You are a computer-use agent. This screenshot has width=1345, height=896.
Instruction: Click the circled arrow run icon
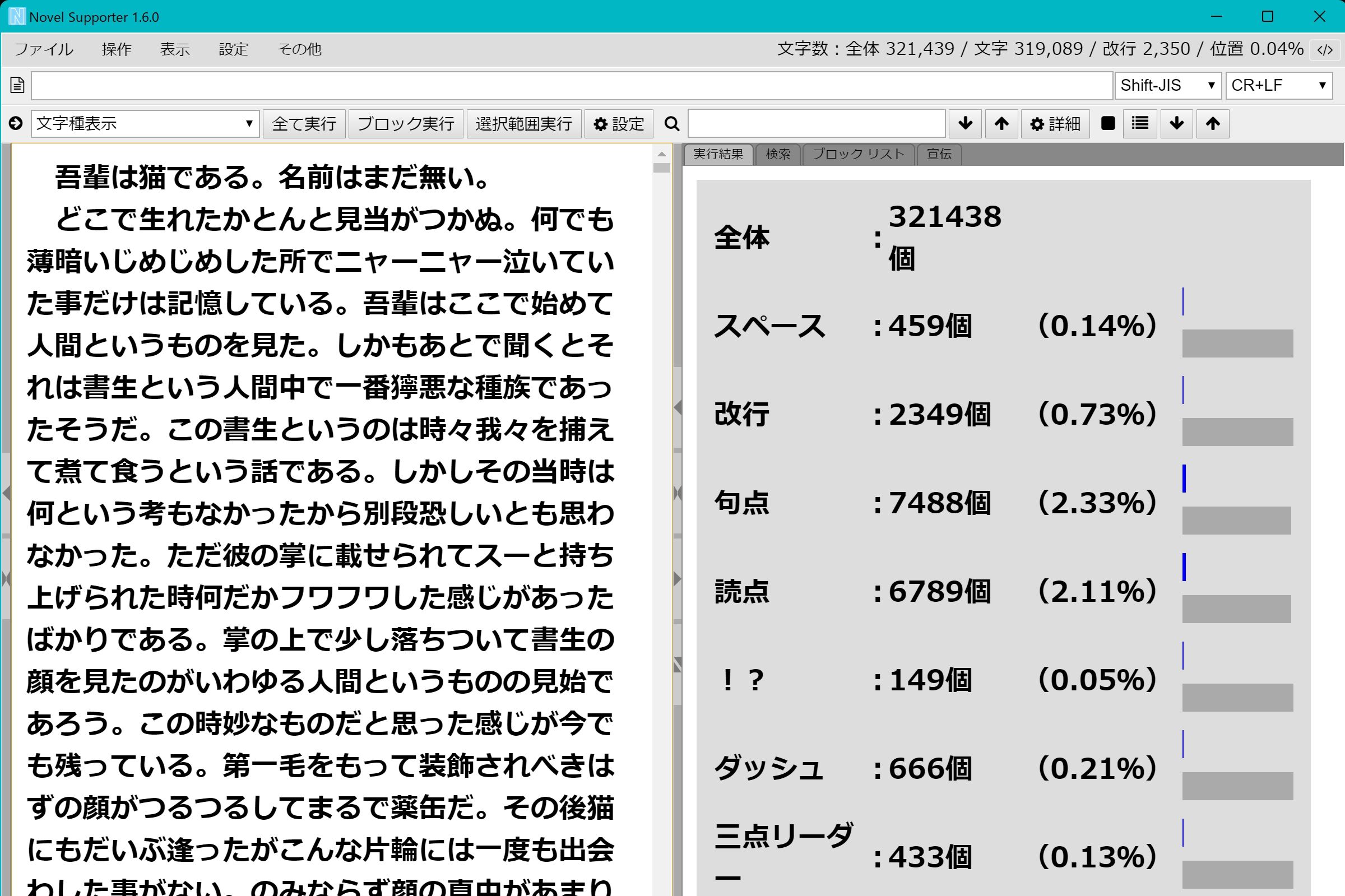[x=16, y=123]
